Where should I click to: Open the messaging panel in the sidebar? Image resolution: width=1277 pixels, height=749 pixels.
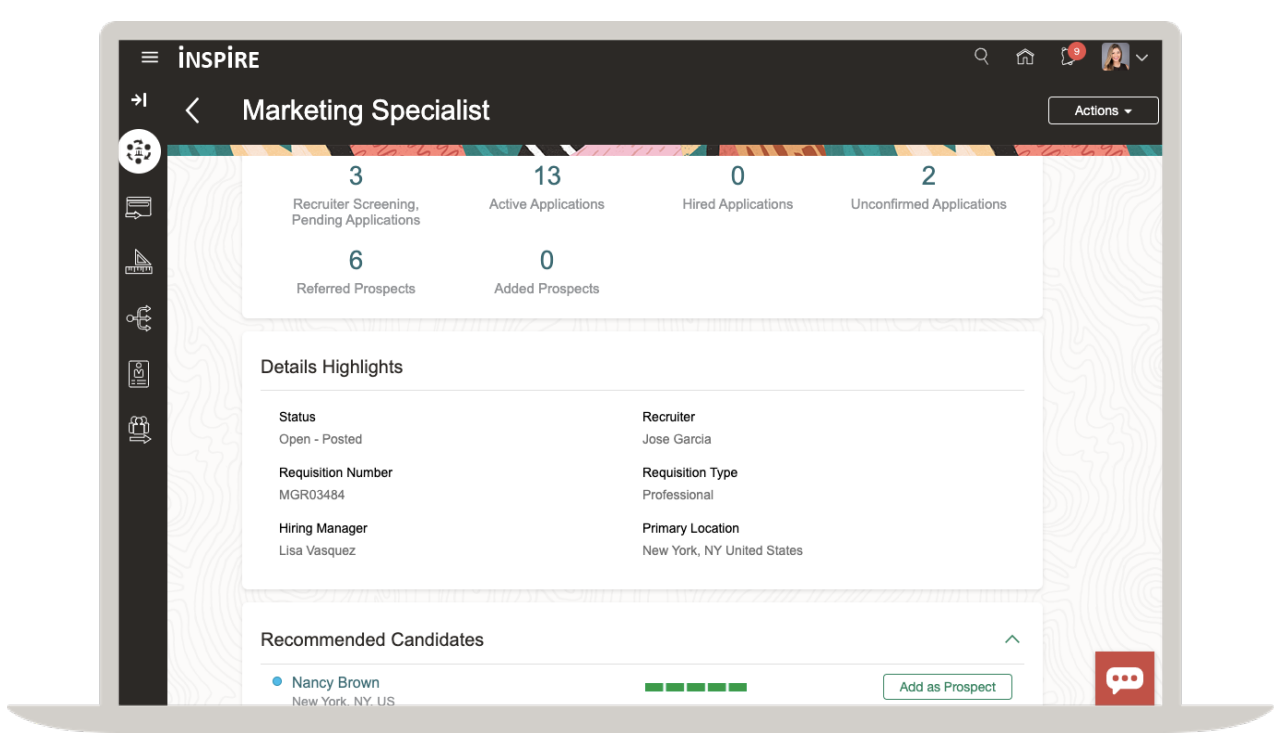click(139, 208)
